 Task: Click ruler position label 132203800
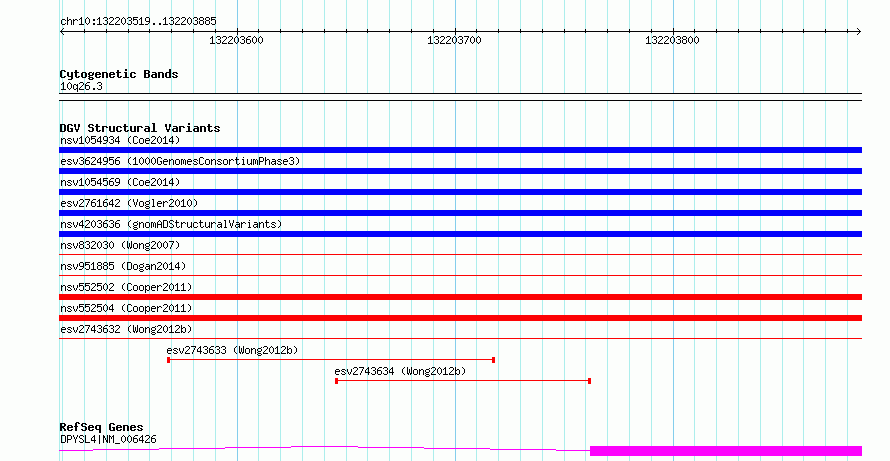pyautogui.click(x=672, y=40)
